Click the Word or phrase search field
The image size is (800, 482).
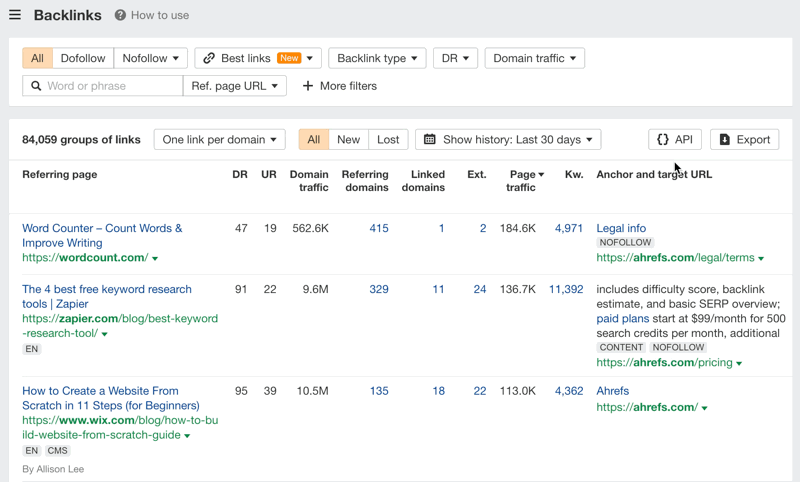point(112,86)
